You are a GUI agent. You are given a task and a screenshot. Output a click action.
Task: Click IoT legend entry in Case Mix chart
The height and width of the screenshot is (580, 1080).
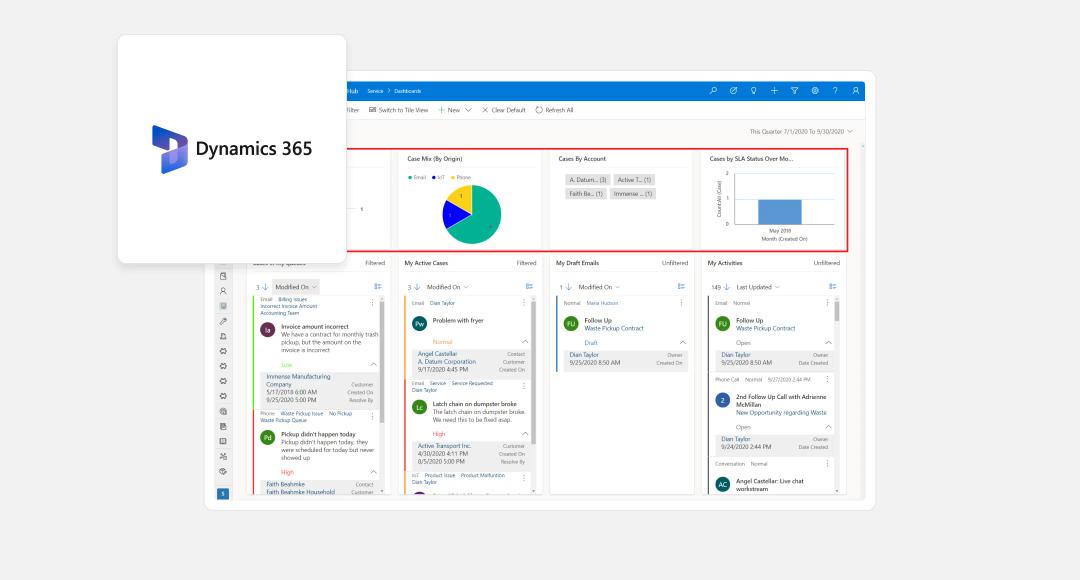(x=439, y=178)
